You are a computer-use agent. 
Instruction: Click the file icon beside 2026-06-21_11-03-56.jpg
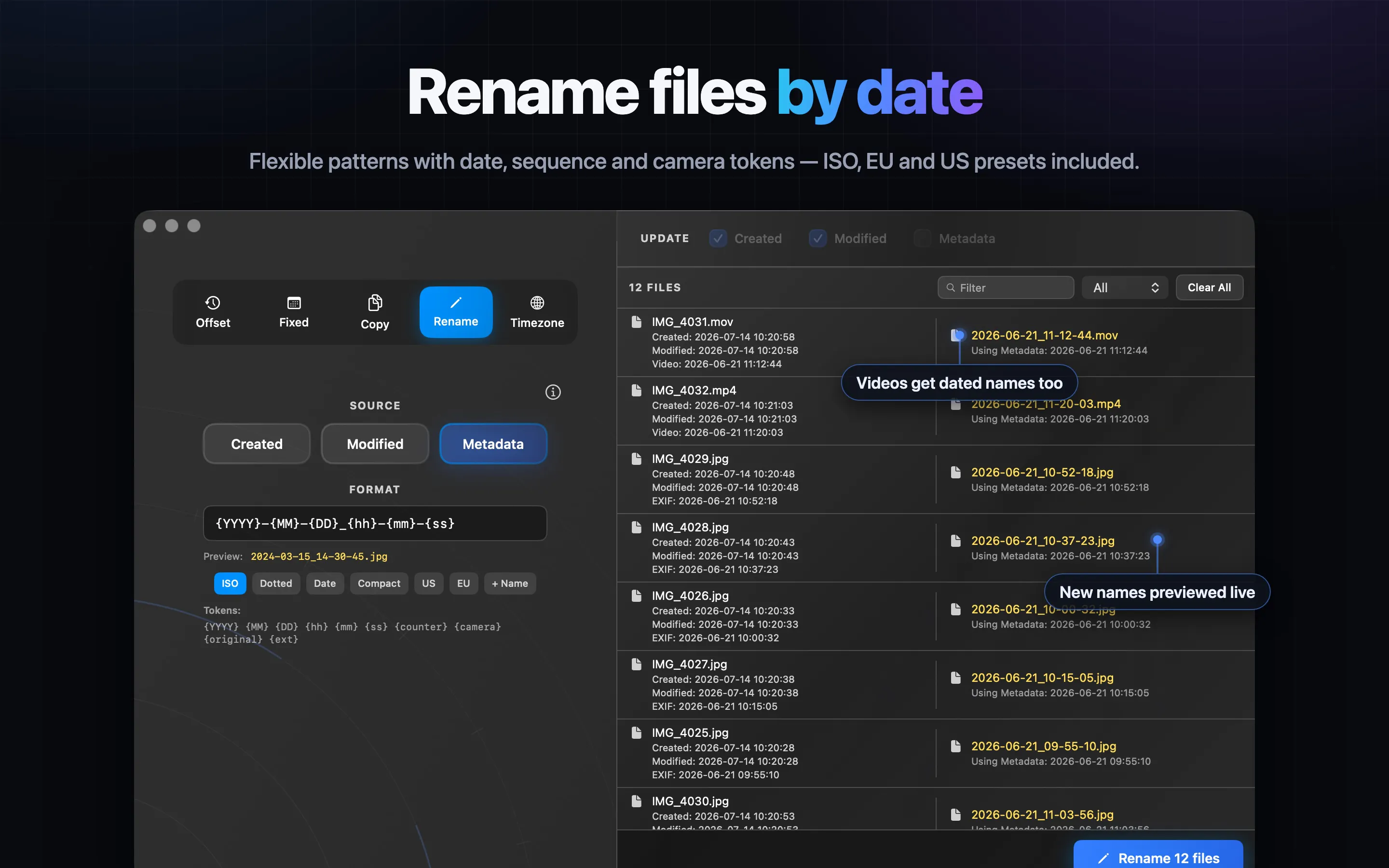955,814
